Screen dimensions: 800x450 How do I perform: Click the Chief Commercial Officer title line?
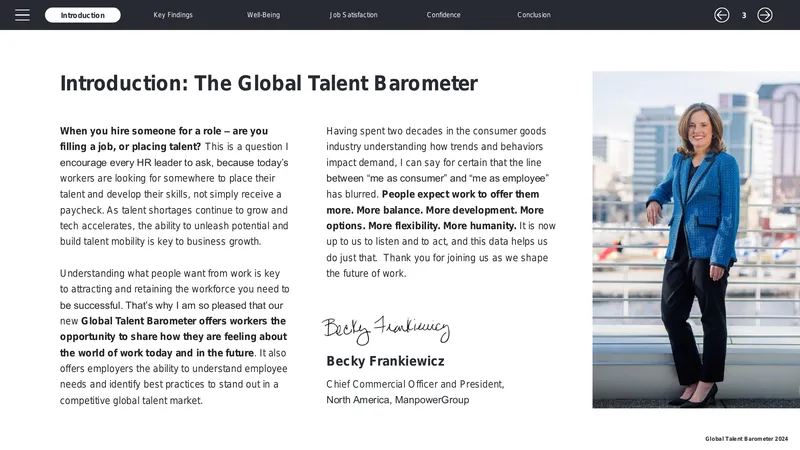(x=415, y=384)
